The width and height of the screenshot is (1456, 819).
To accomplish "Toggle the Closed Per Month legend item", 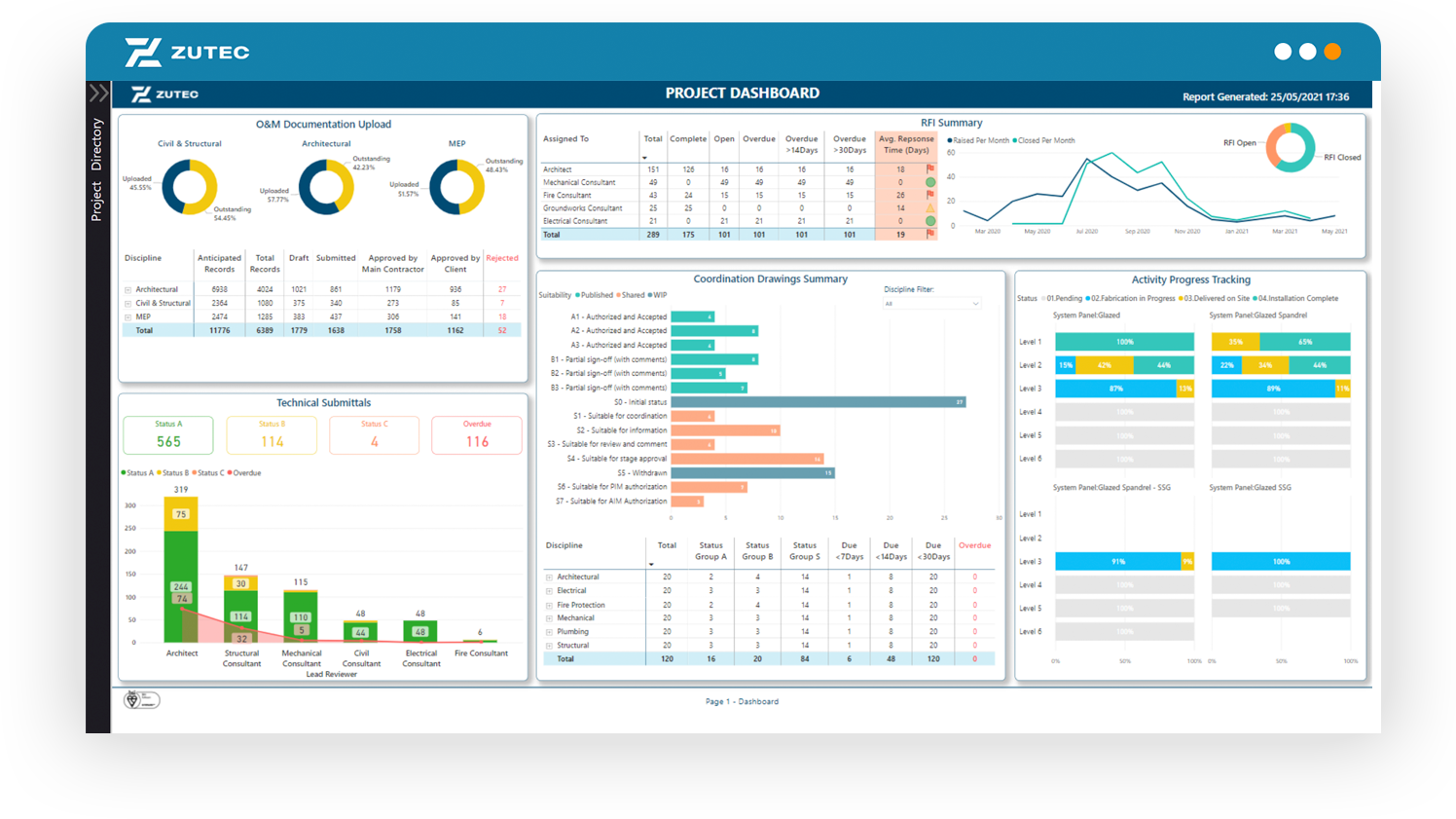I will (1044, 140).
